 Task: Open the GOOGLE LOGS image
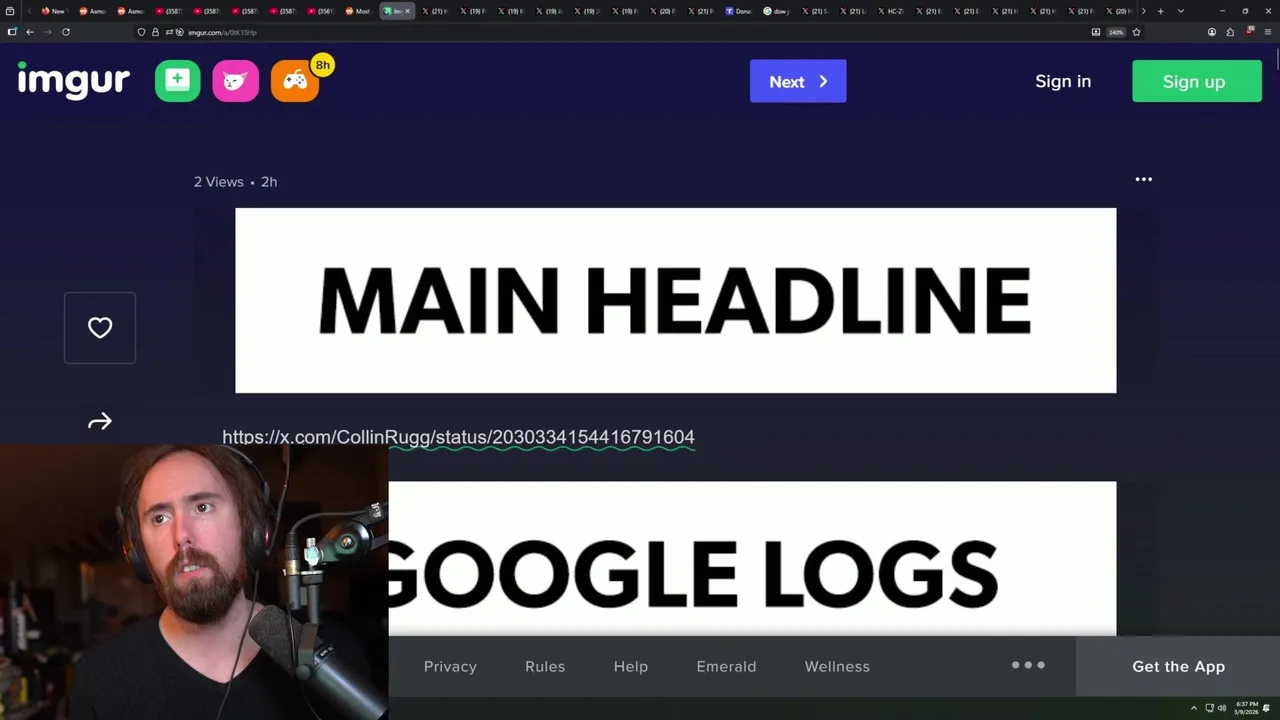752,558
